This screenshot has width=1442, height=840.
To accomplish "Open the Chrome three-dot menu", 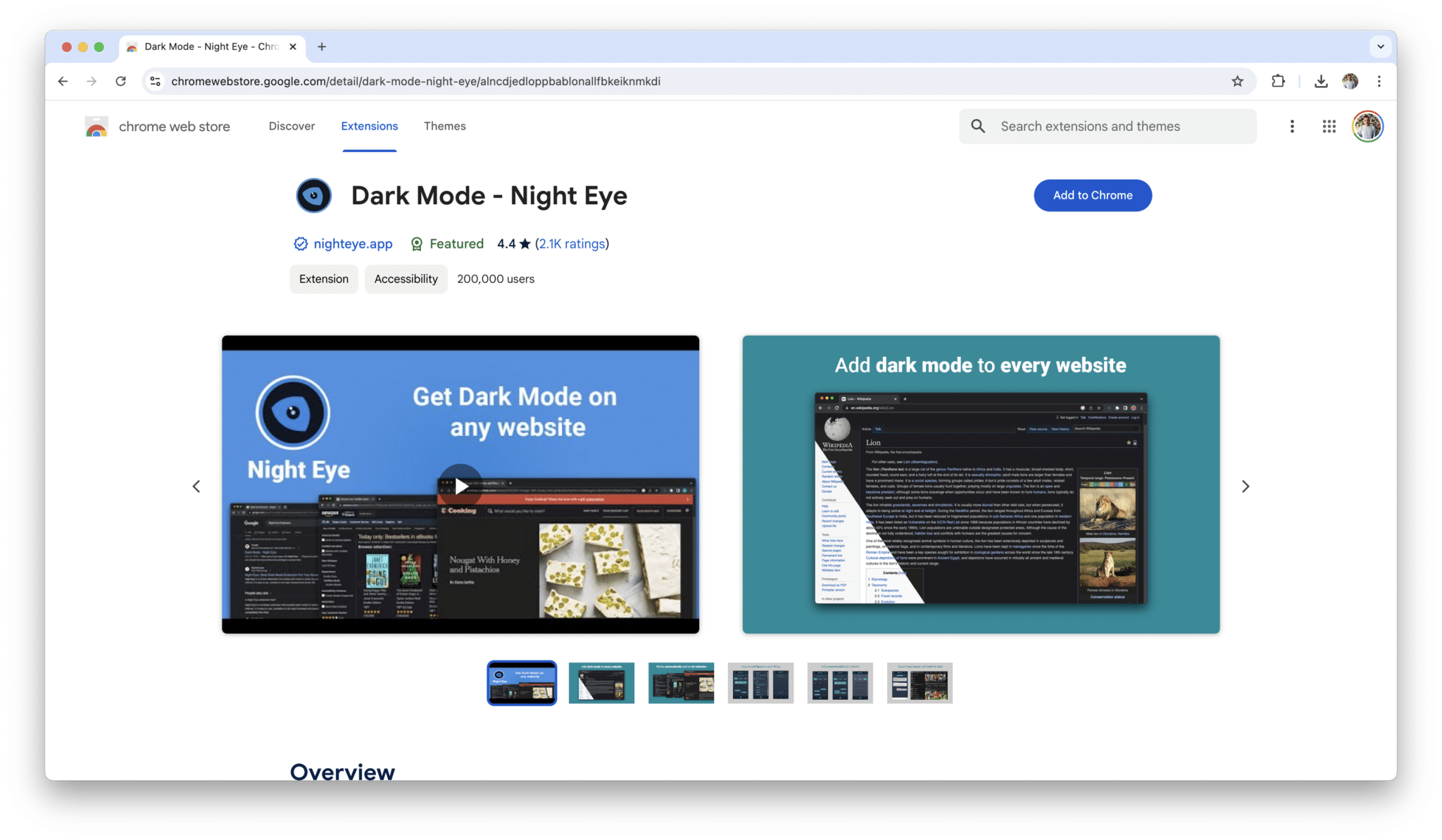I will (1379, 81).
